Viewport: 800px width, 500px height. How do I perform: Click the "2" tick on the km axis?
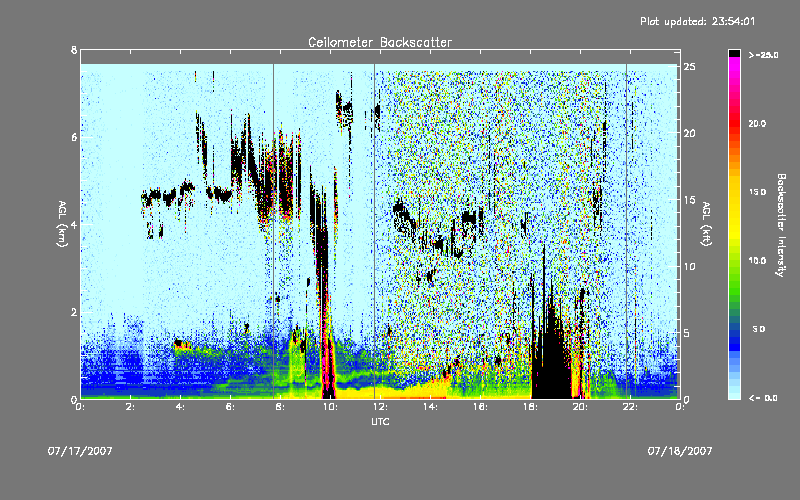[x=74, y=312]
